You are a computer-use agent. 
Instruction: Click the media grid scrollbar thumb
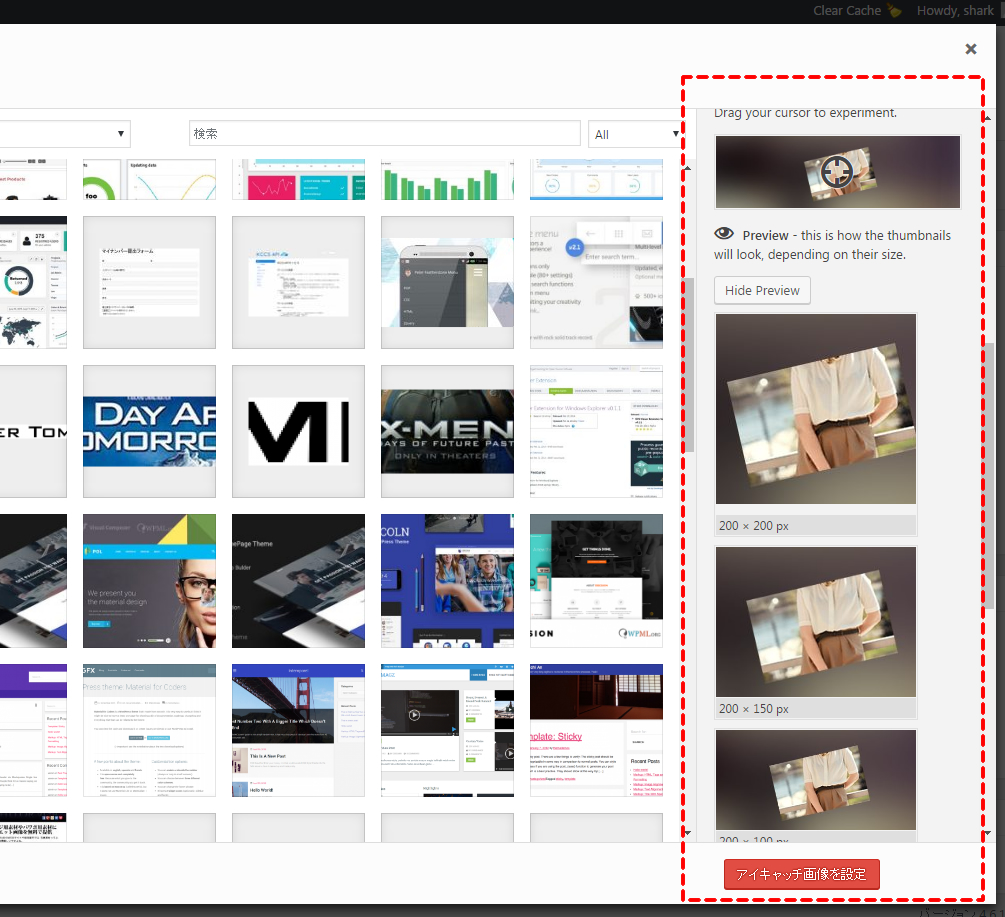(690, 365)
